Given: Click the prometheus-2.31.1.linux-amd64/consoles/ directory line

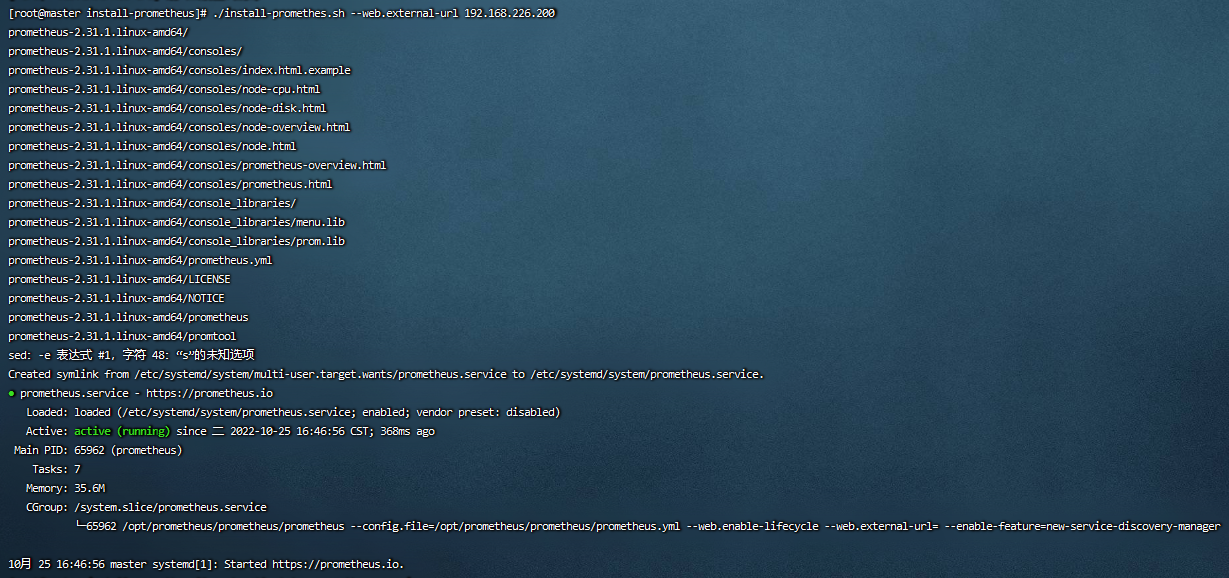Looking at the screenshot, I should tap(125, 51).
